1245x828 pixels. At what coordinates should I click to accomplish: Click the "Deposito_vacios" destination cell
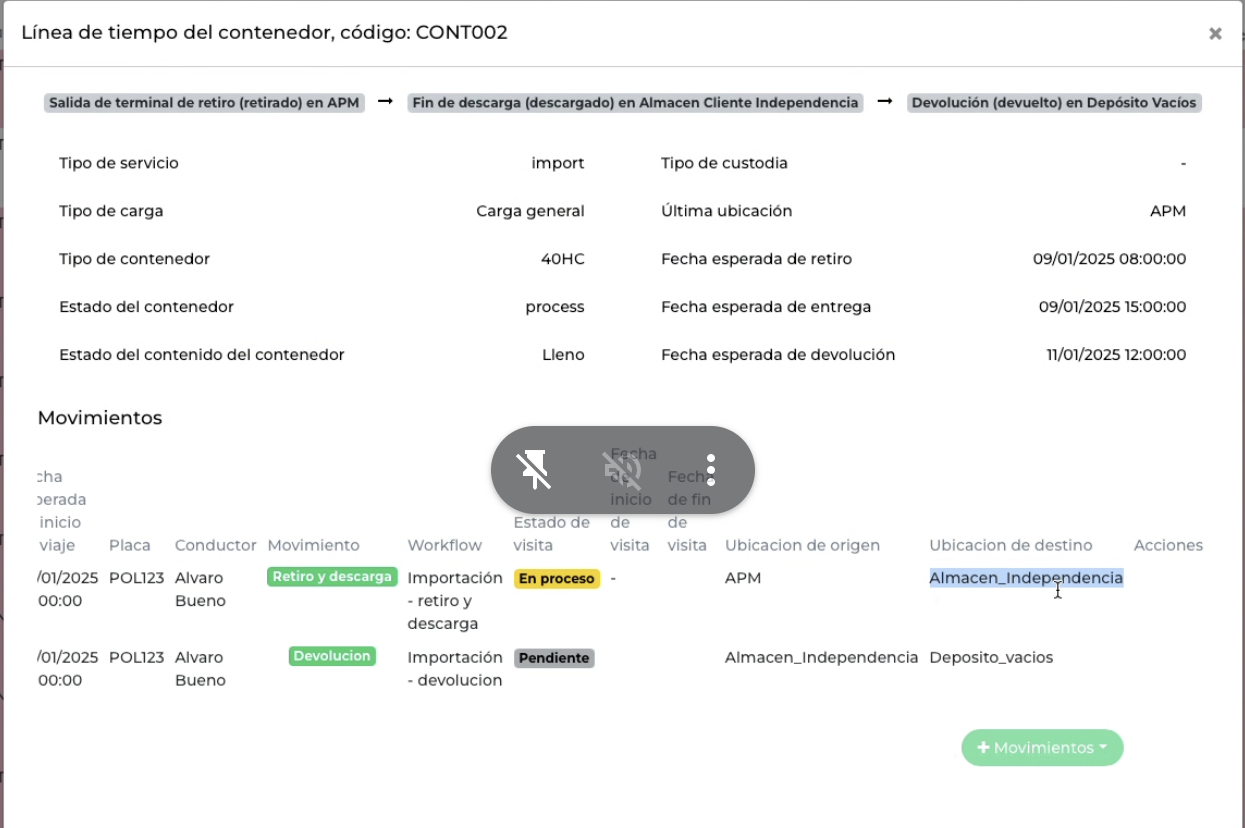point(991,657)
